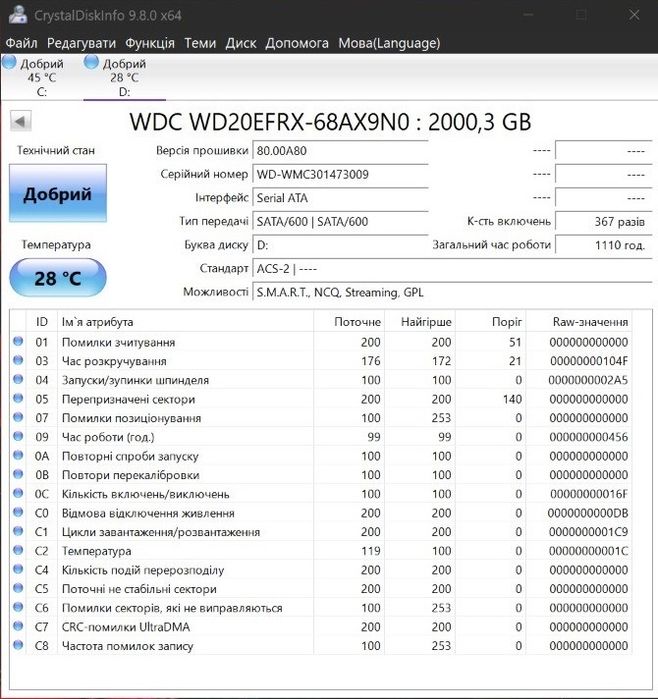The image size is (658, 699).
Task: Select the Перепризначені сектори attribute row
Action: pos(321,399)
